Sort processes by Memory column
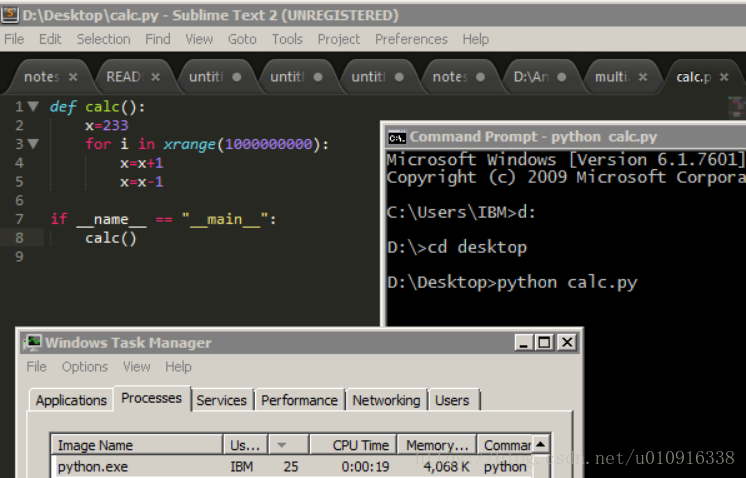The width and height of the screenshot is (746, 478). [437, 445]
